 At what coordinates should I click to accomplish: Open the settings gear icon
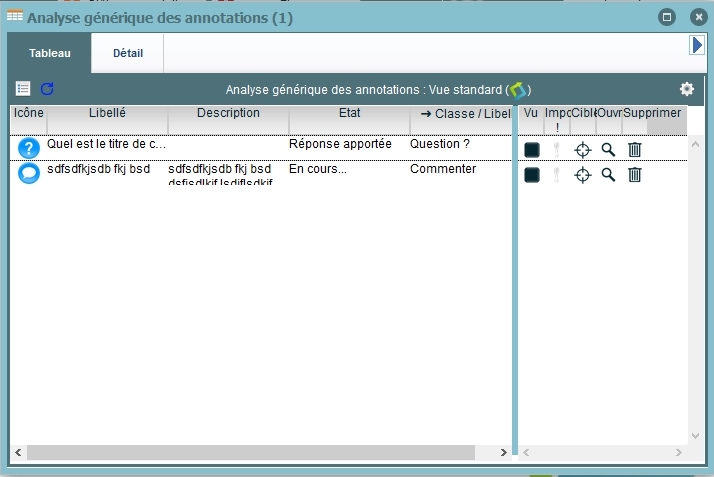tap(687, 89)
